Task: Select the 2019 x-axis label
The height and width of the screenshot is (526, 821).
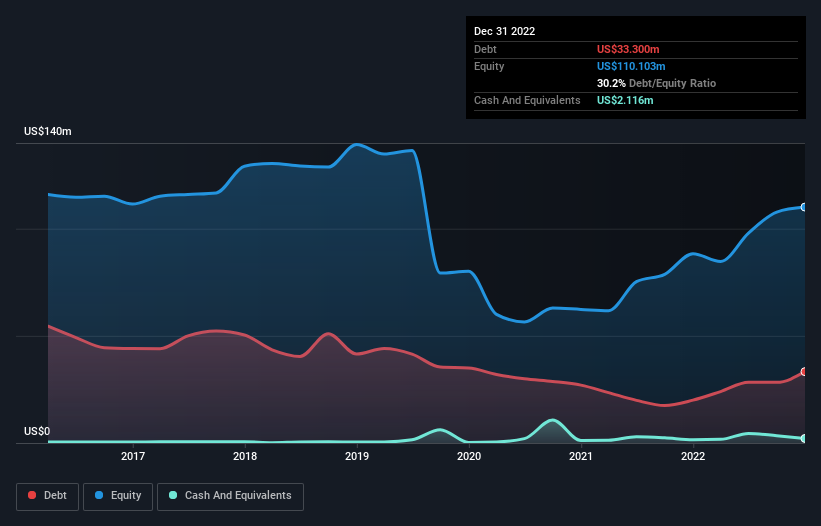Action: (357, 456)
